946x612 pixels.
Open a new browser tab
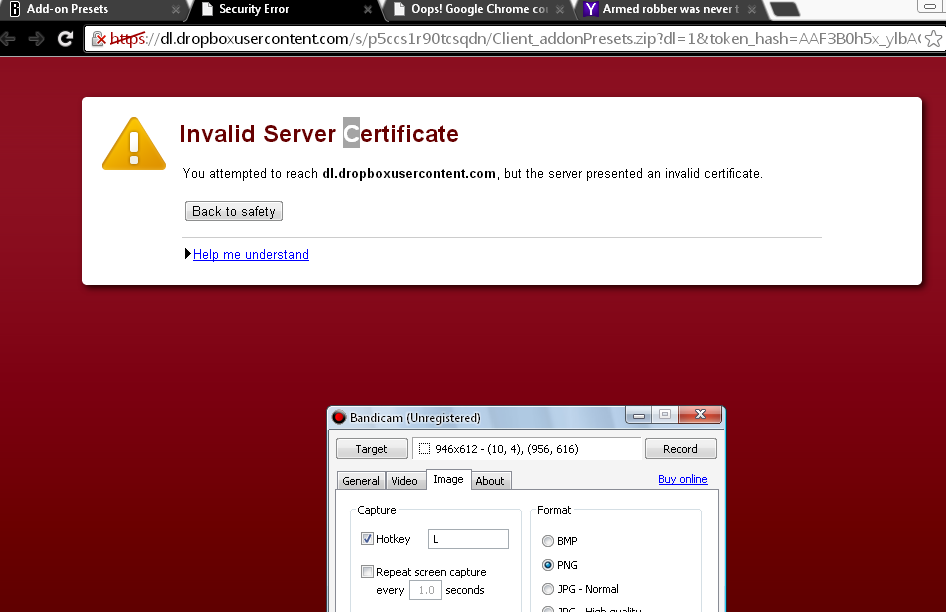click(785, 8)
